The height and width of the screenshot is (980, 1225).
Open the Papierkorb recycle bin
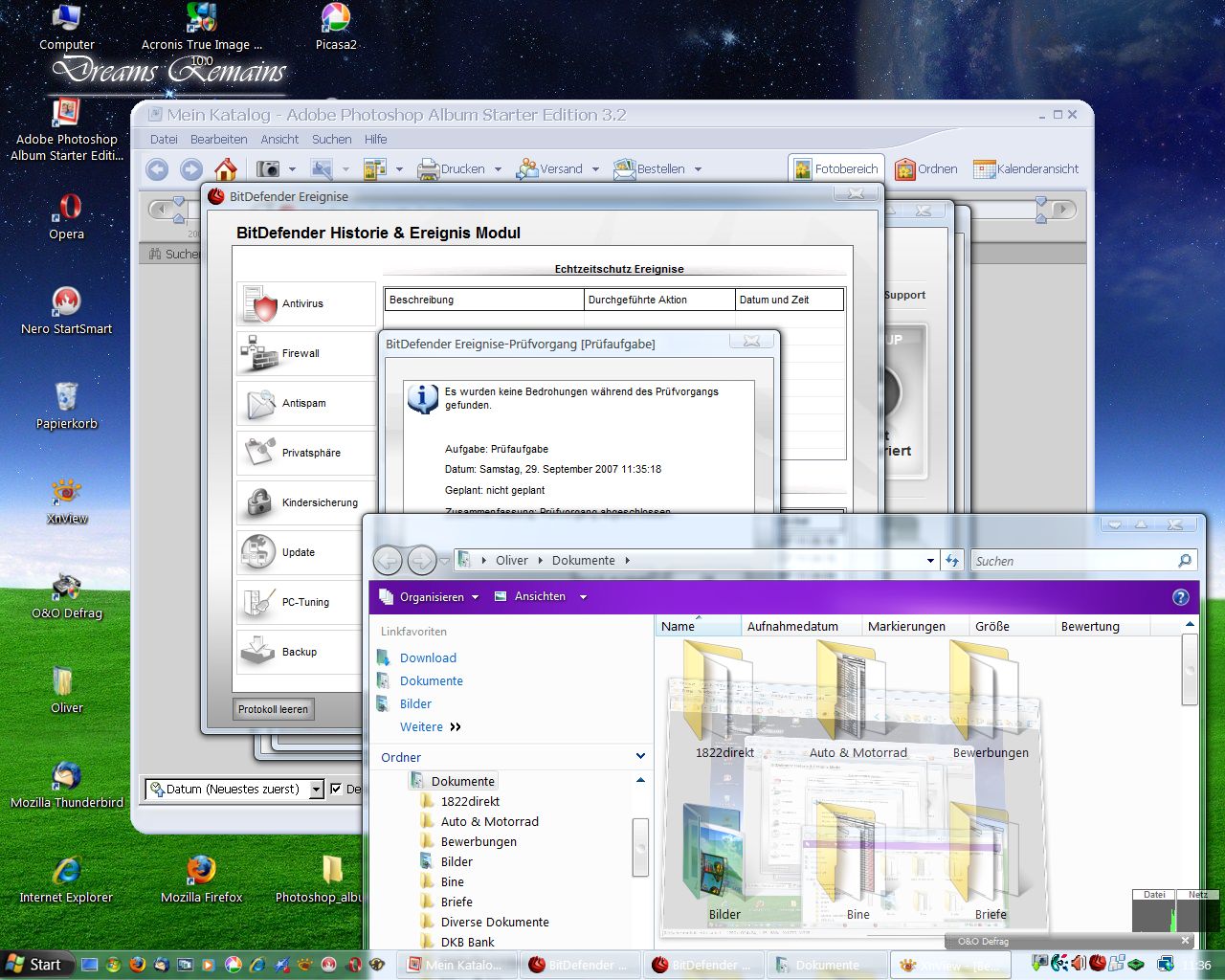click(67, 406)
